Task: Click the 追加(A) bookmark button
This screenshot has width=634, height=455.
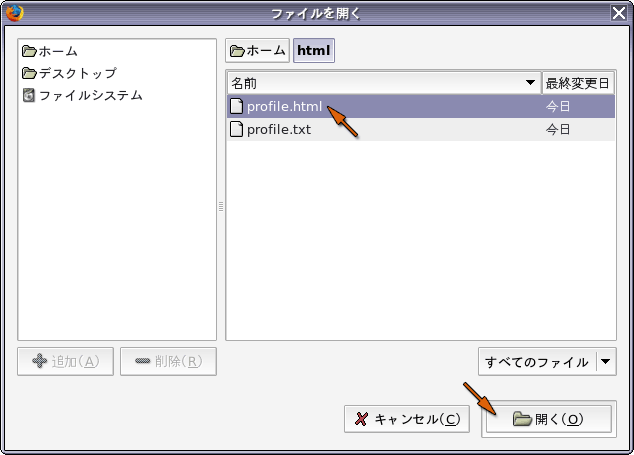Action: pyautogui.click(x=66, y=361)
